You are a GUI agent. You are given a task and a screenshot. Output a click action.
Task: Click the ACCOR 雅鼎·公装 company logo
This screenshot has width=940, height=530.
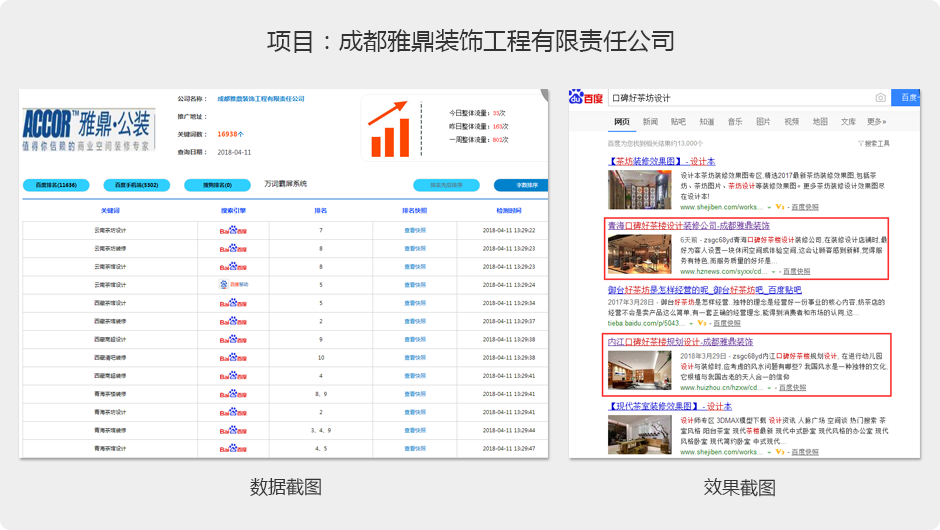[89, 130]
